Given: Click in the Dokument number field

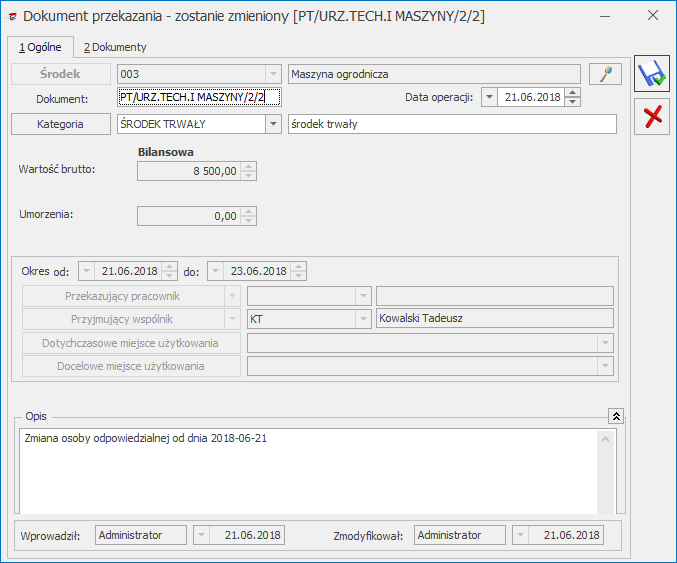Looking at the screenshot, I should 199,97.
